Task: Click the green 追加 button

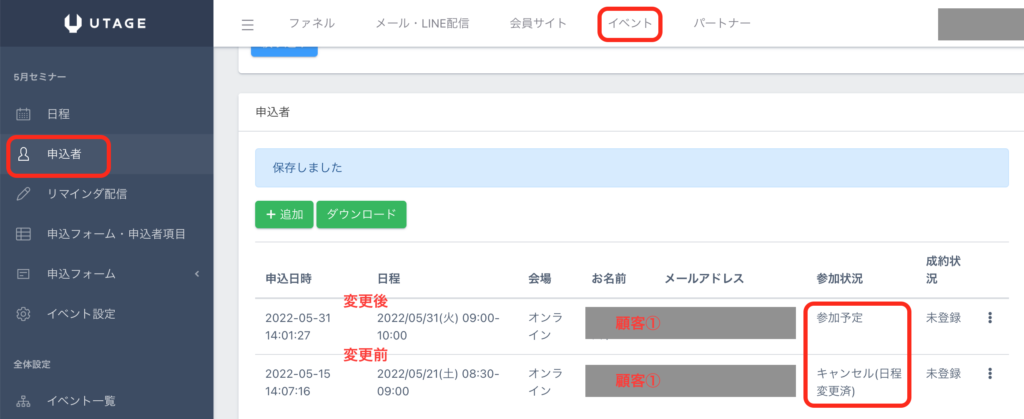Action: 284,214
